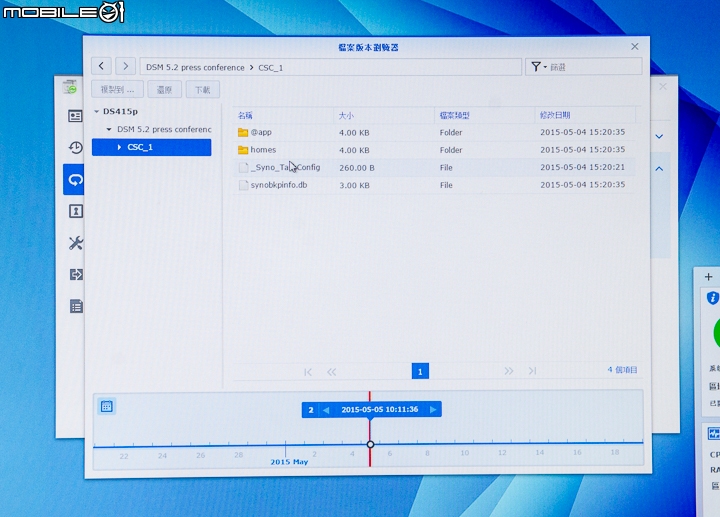
Task: Select the homes folder name
Action: [x=263, y=150]
